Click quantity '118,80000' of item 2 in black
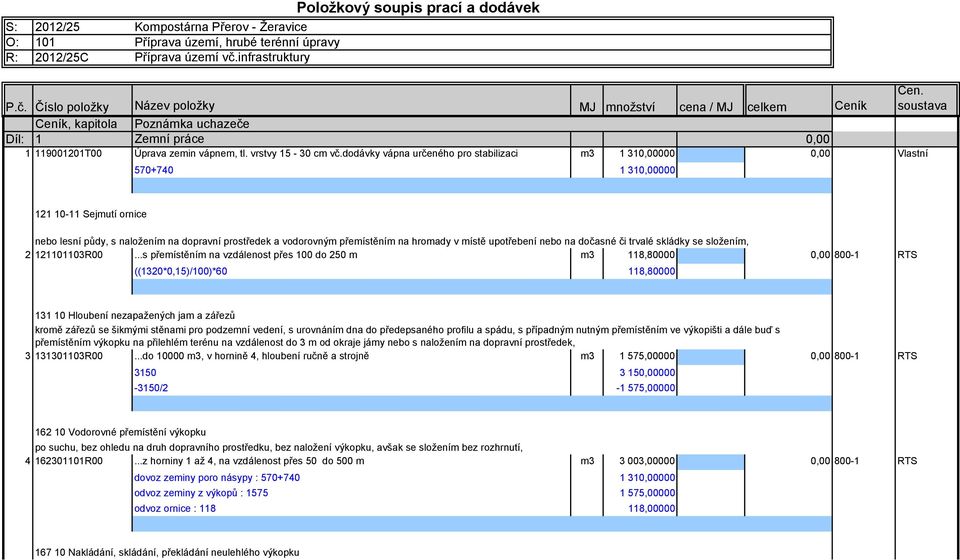 tap(651, 255)
